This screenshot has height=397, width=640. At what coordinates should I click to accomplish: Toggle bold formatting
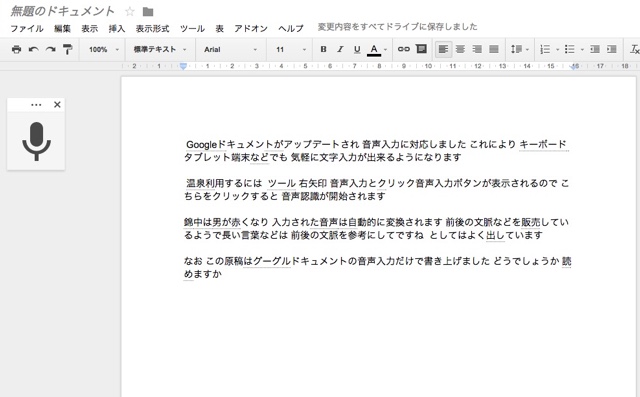tap(323, 49)
